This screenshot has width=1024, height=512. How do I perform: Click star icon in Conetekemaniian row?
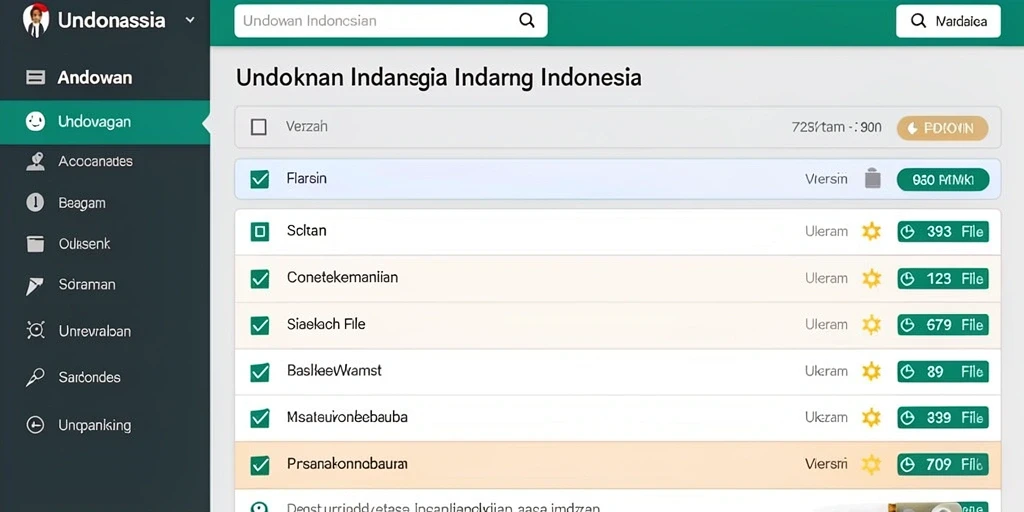click(x=871, y=278)
